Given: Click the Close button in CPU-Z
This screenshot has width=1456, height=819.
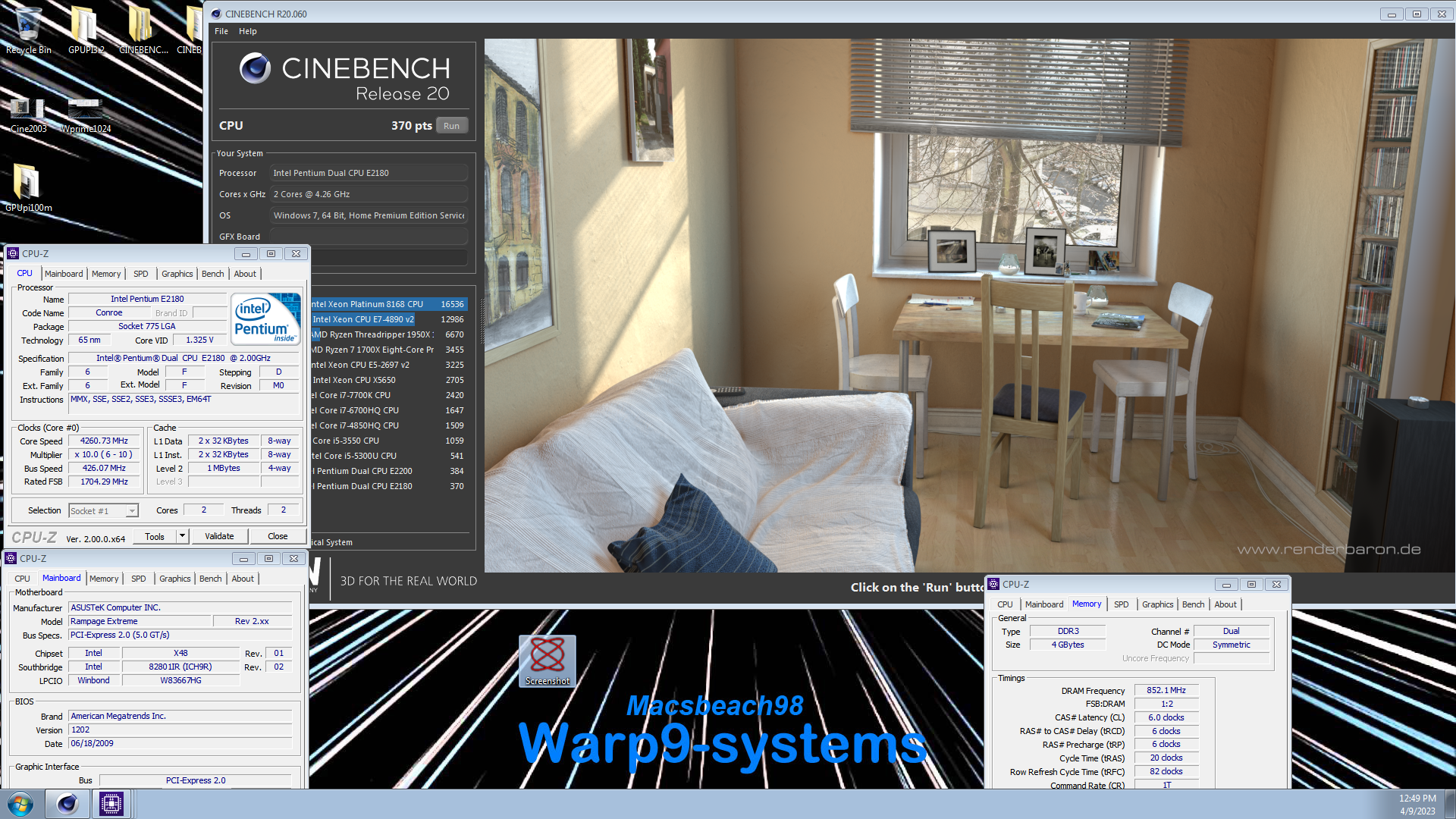Looking at the screenshot, I should tap(278, 536).
